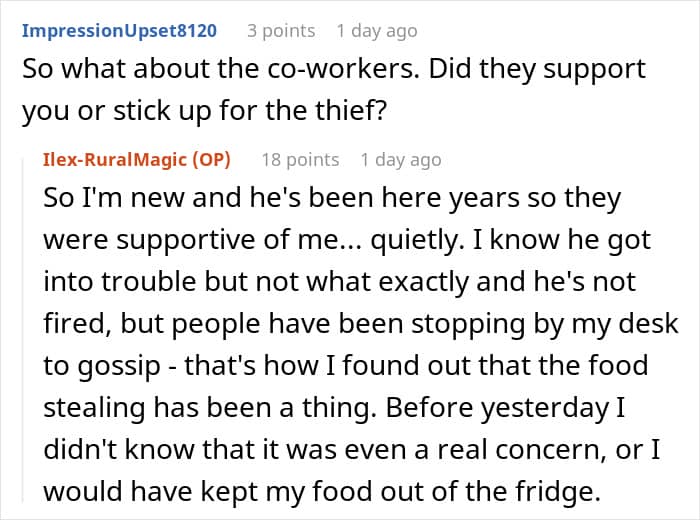
Task: Click the line starting 'to gossip - that's how'
Action: pyautogui.click(x=346, y=366)
